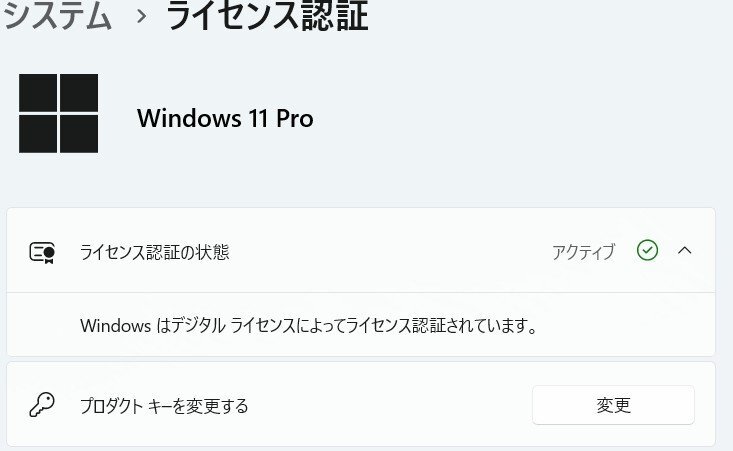
Task: Click the ライセンス認証の状態 header row
Action: tap(361, 251)
